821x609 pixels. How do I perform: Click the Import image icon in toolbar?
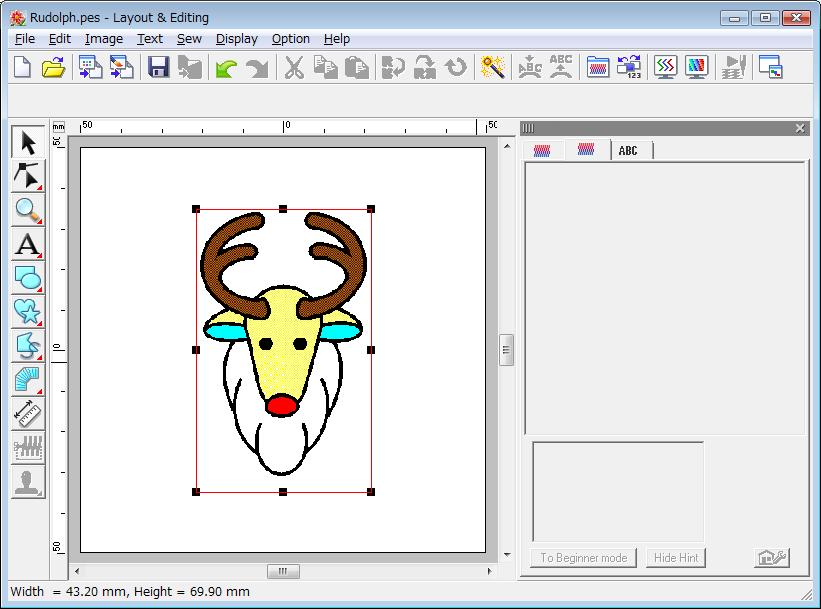pos(121,68)
